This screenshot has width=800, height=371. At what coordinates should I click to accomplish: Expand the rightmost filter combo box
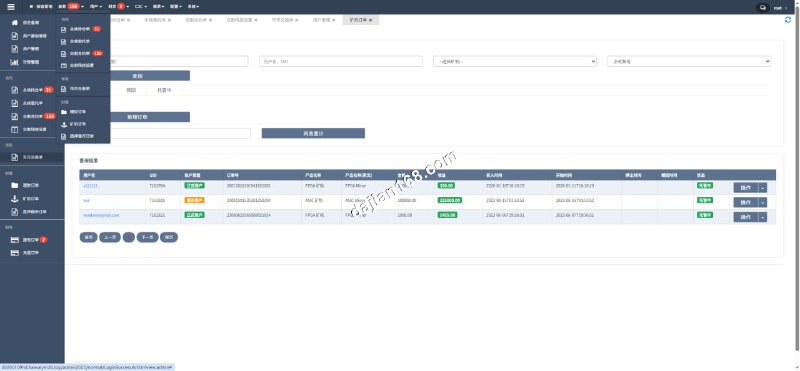tap(689, 61)
